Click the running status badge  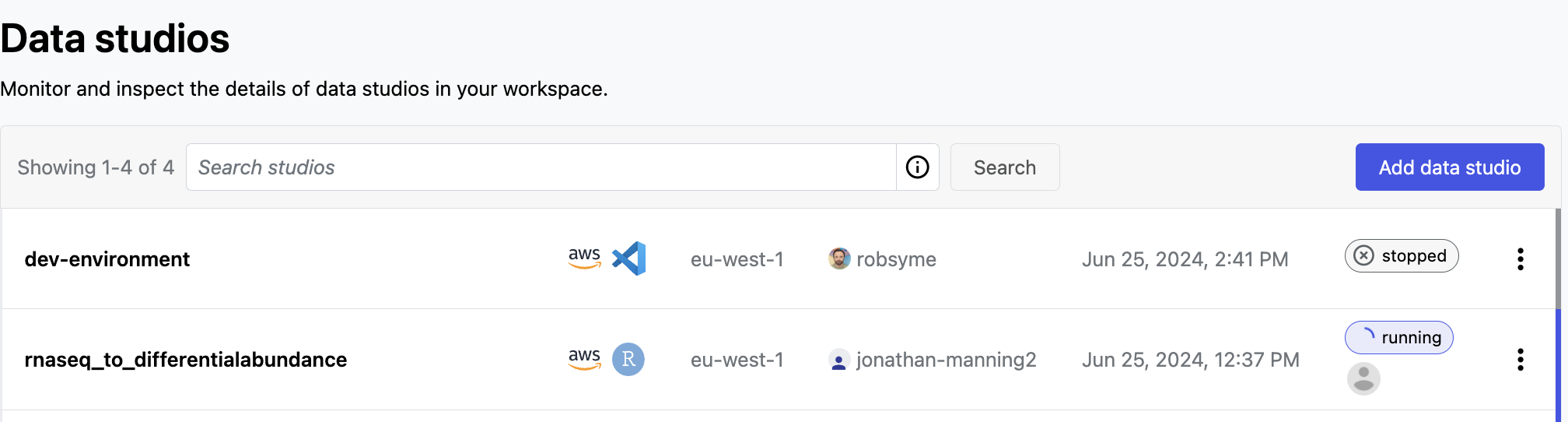point(1398,338)
